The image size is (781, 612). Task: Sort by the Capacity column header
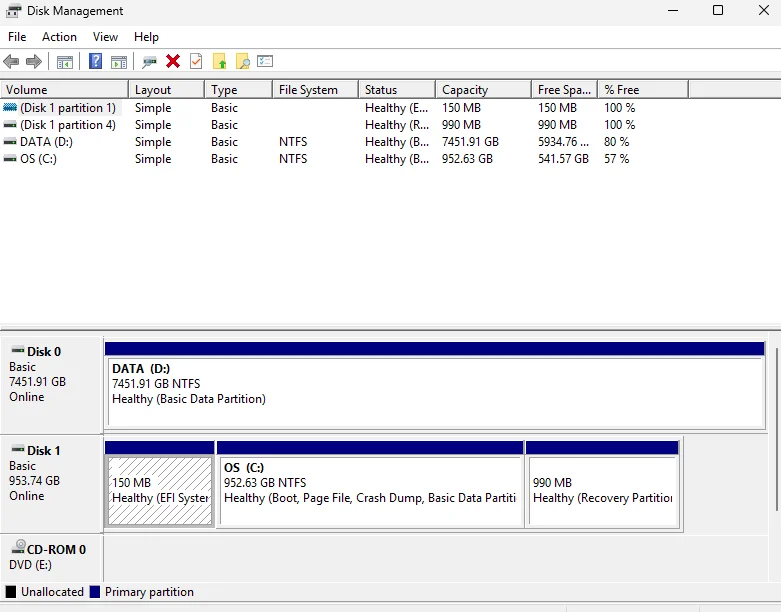tap(484, 90)
